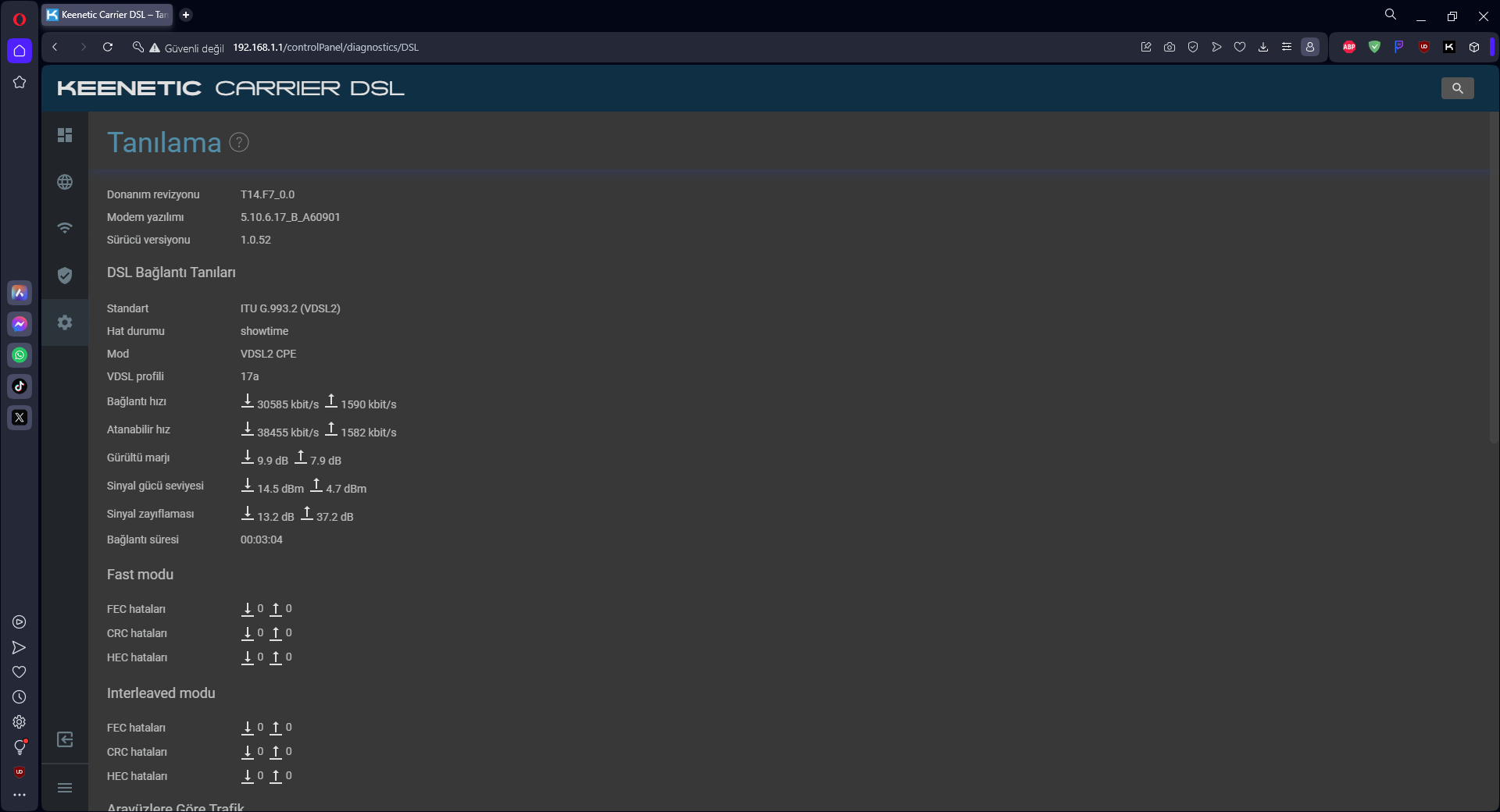
Task: Open Aria AI sidebar icon
Action: [x=20, y=293]
